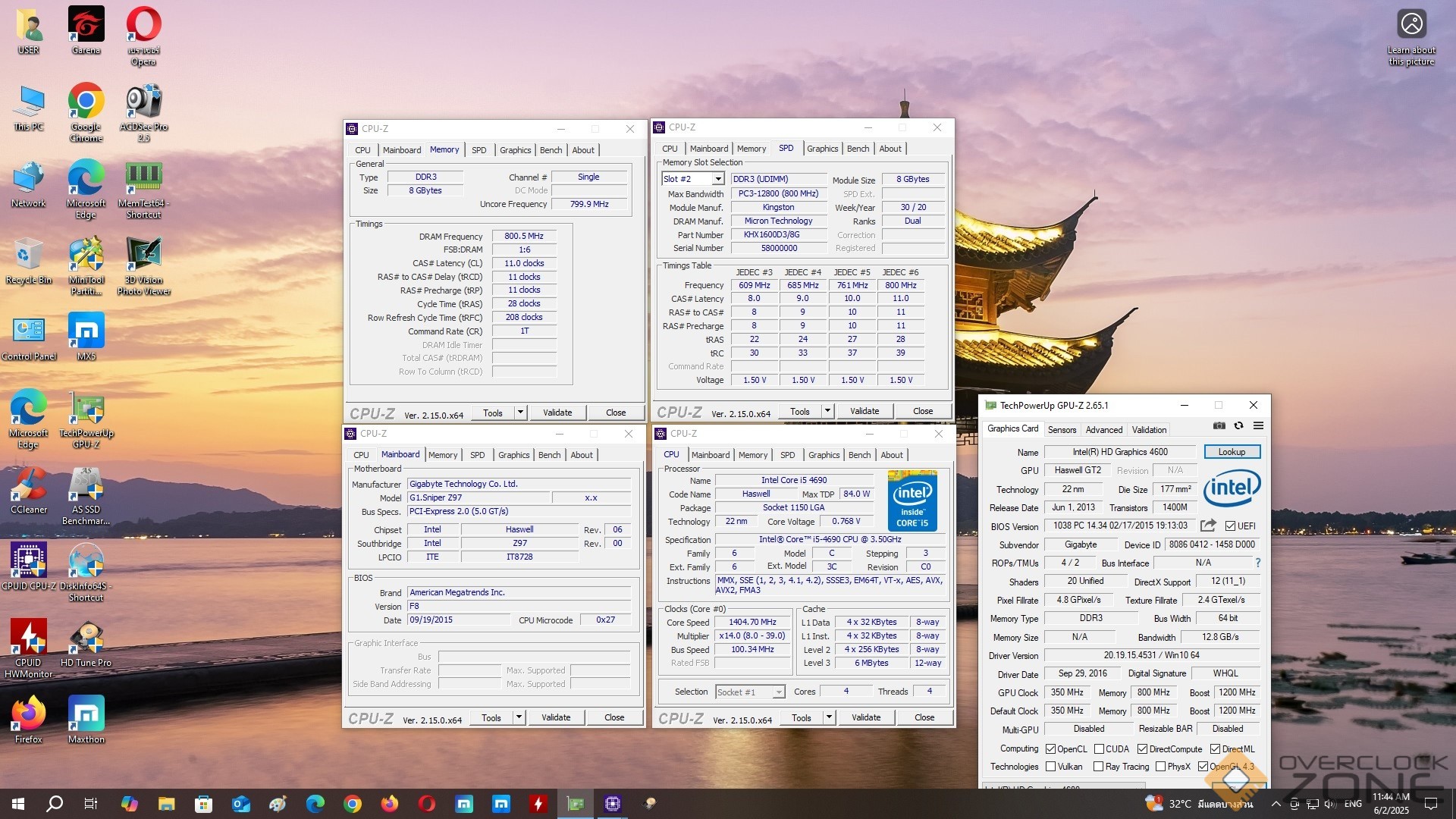Click the BIOS share/export icon in GPU-Z
Screen dimensions: 1456x819
point(1208,526)
